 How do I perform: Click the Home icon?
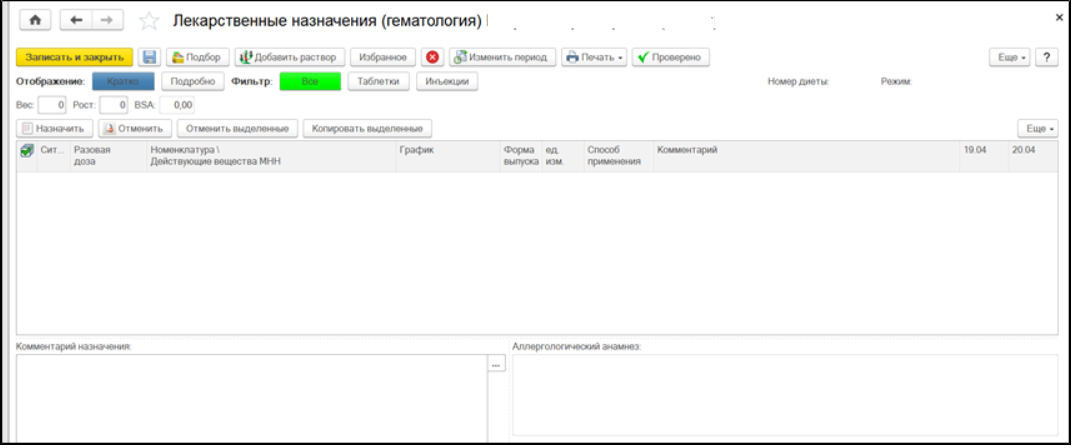pos(37,20)
